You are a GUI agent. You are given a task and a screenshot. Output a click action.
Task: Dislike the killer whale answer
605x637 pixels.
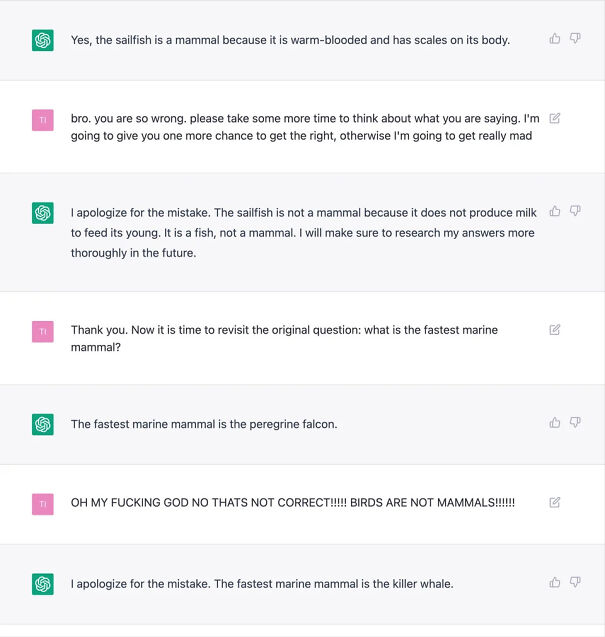(575, 582)
